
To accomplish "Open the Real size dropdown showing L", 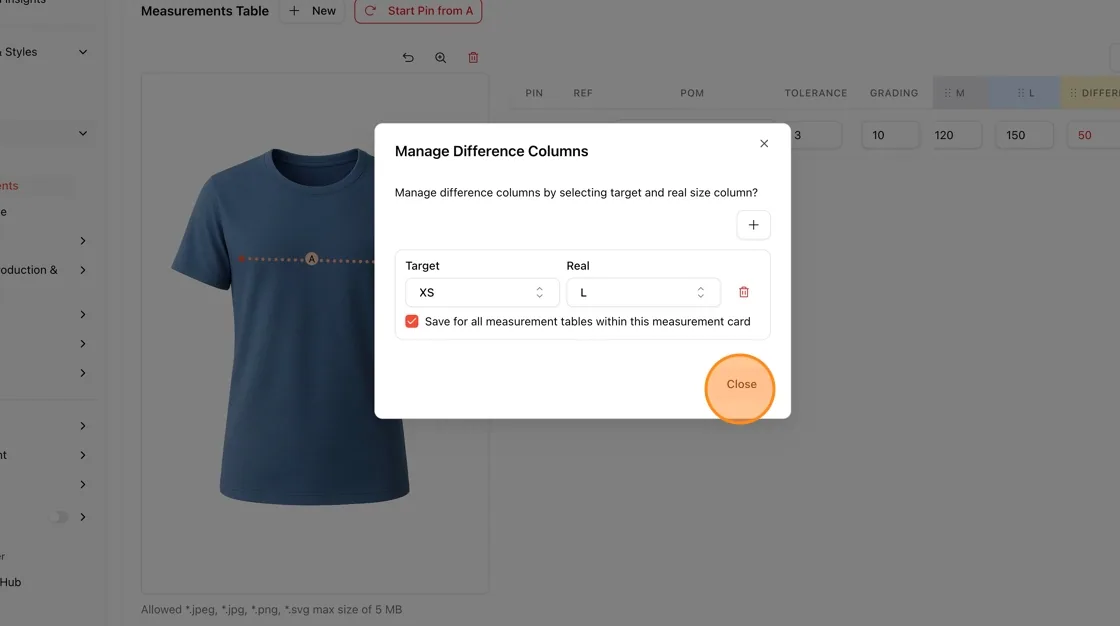I will [x=643, y=292].
